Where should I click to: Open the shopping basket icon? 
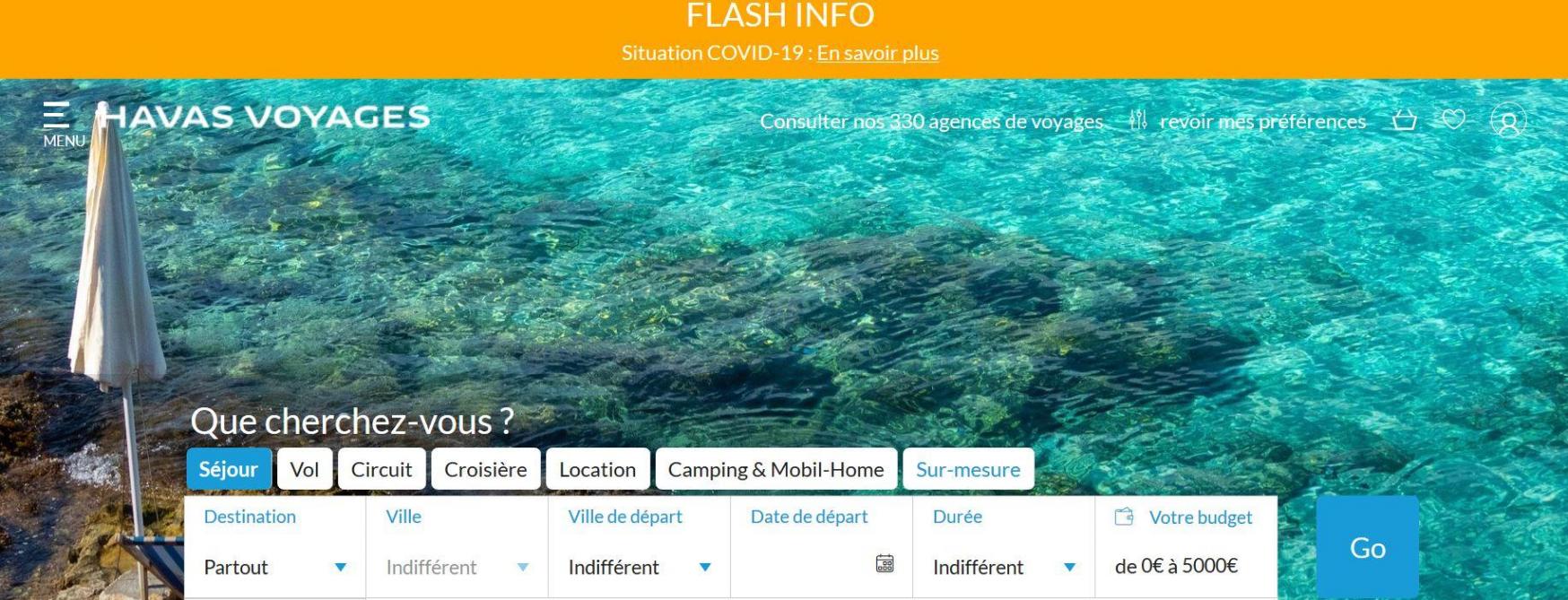tap(1404, 120)
